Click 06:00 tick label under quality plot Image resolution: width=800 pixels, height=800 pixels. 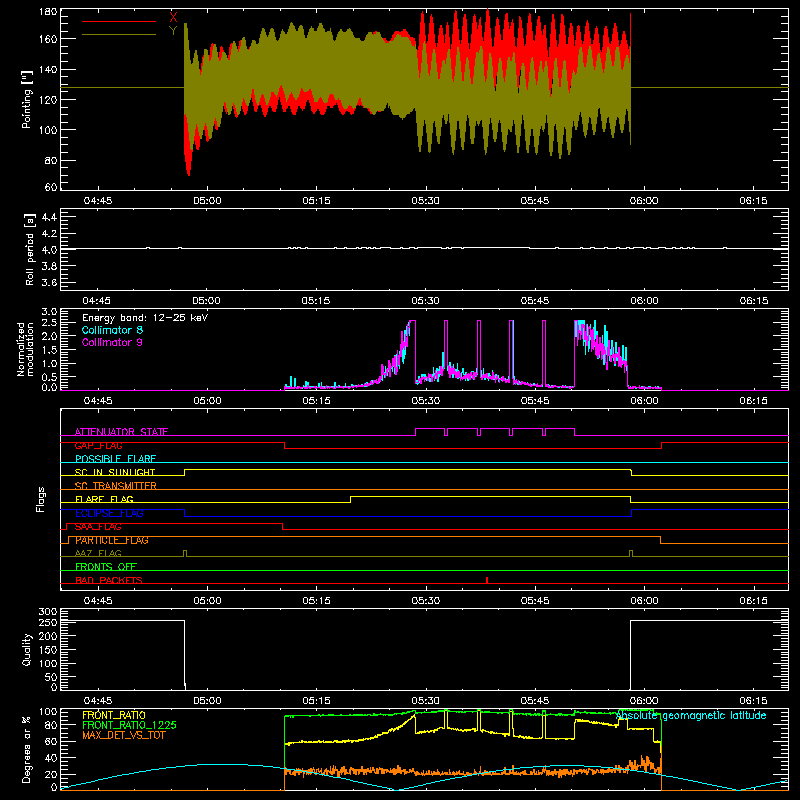(644, 701)
